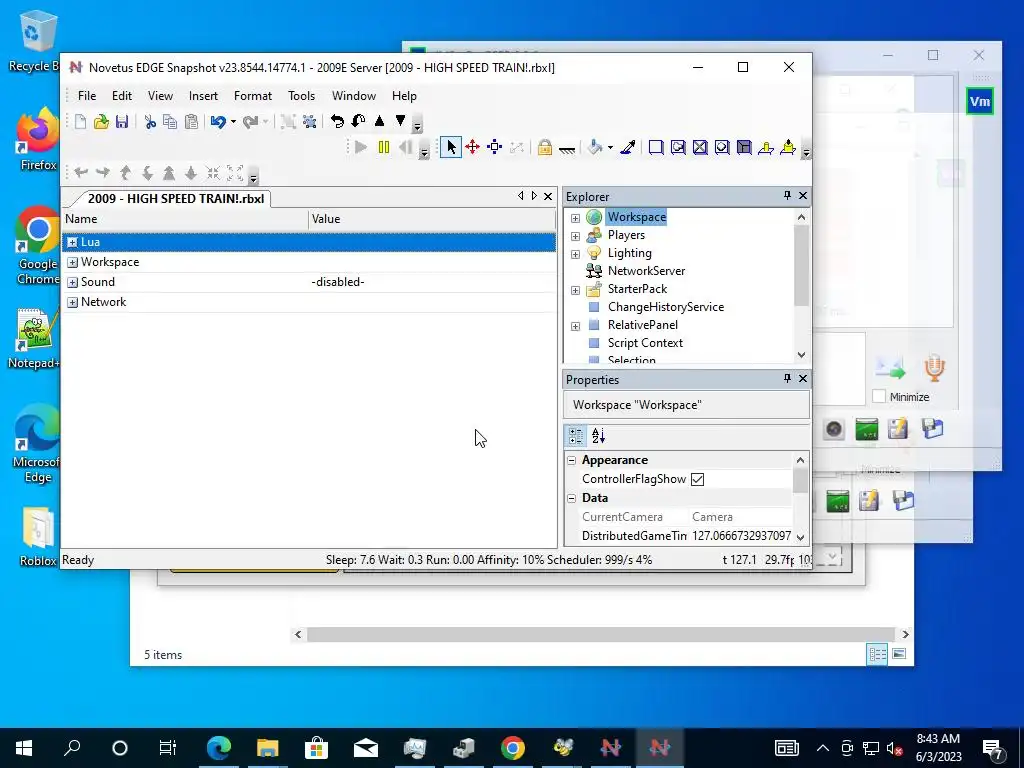Click the Vm icon in the background window
Image resolution: width=1024 pixels, height=768 pixels.
pos(980,101)
